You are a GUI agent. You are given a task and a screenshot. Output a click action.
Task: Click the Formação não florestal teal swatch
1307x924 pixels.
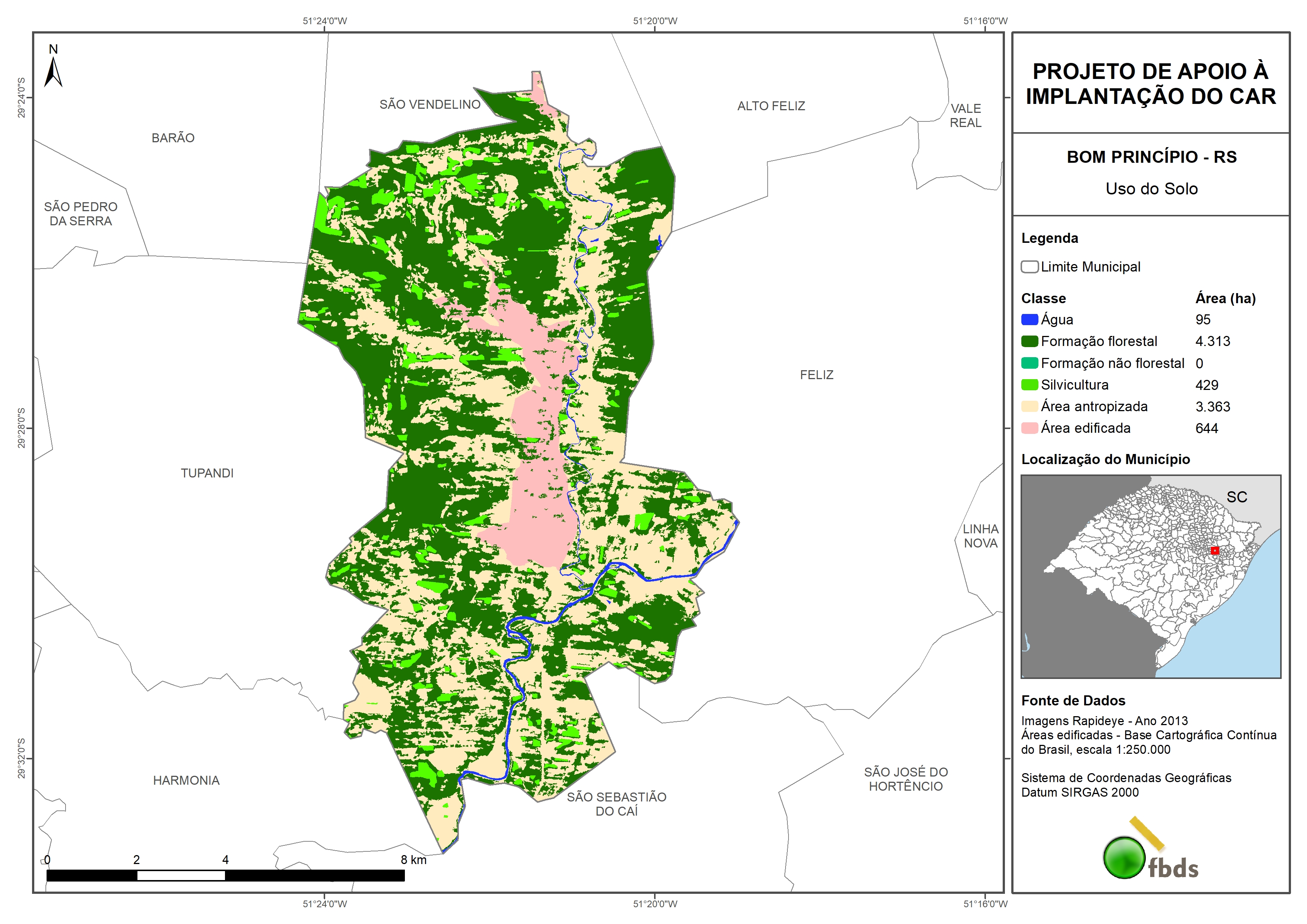coord(1029,363)
